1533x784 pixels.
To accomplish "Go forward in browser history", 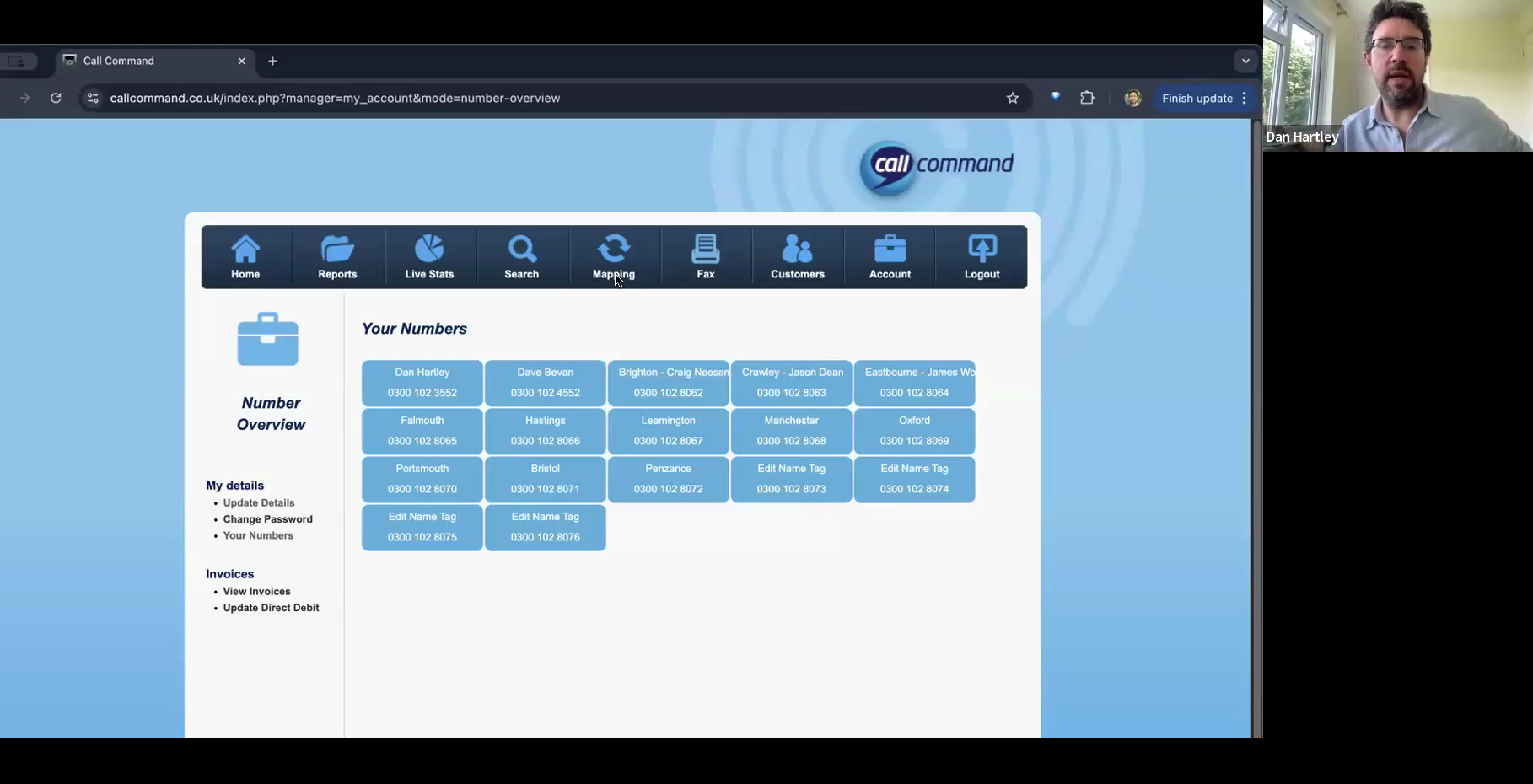I will point(24,98).
